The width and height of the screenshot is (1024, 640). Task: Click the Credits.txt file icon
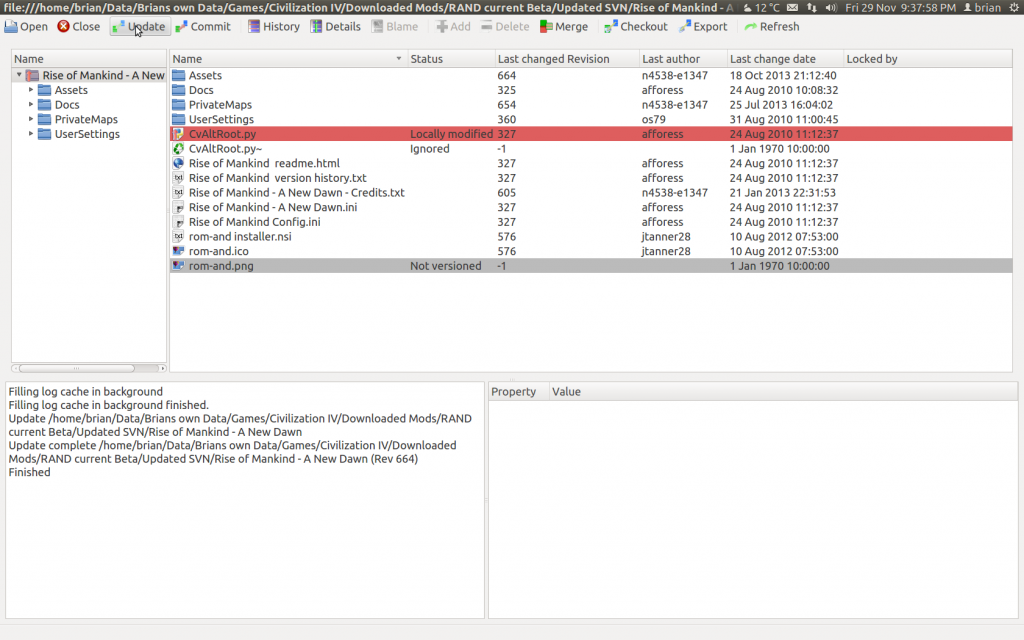[178, 193]
